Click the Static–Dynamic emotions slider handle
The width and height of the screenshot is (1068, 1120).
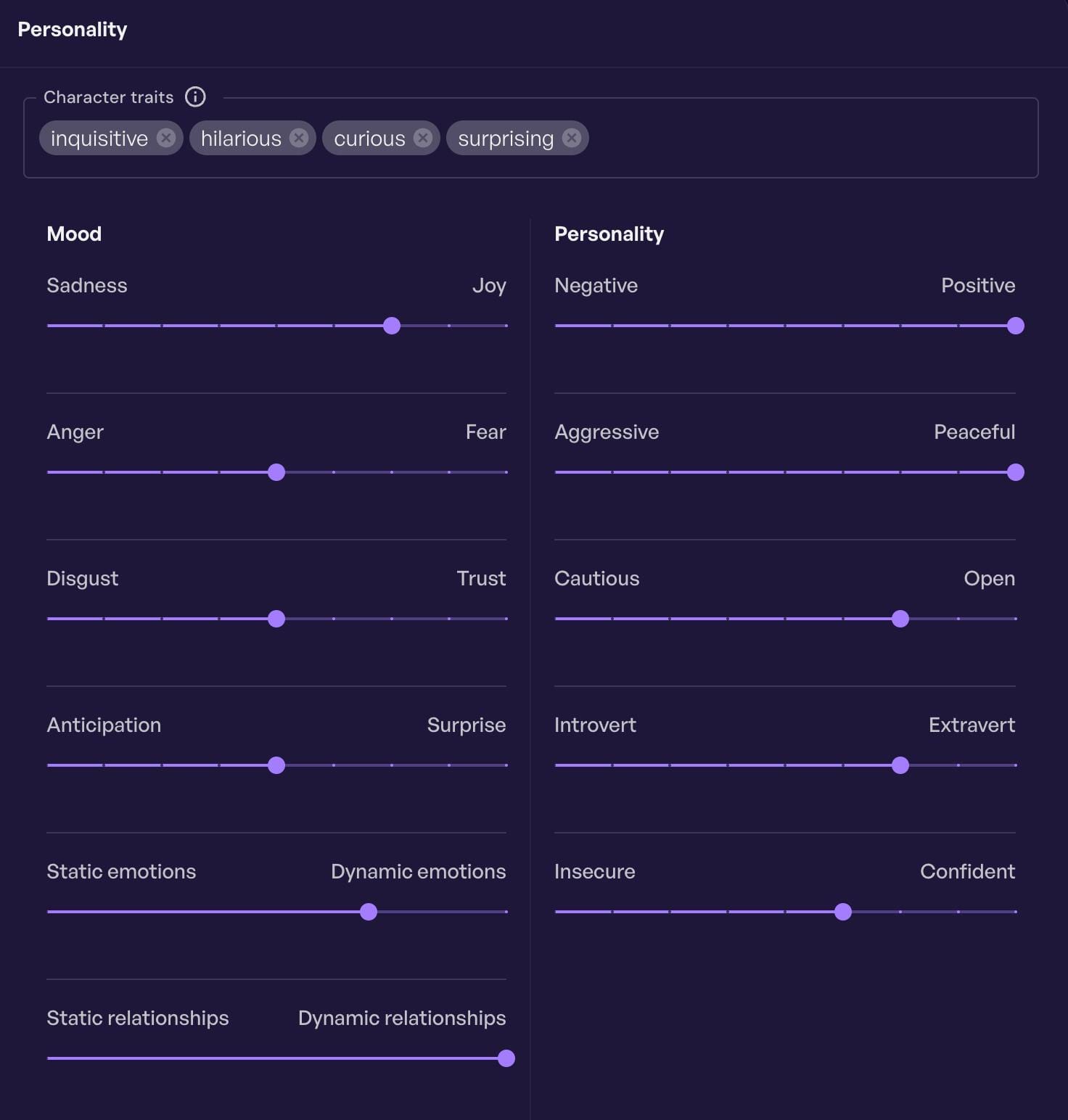coord(369,912)
